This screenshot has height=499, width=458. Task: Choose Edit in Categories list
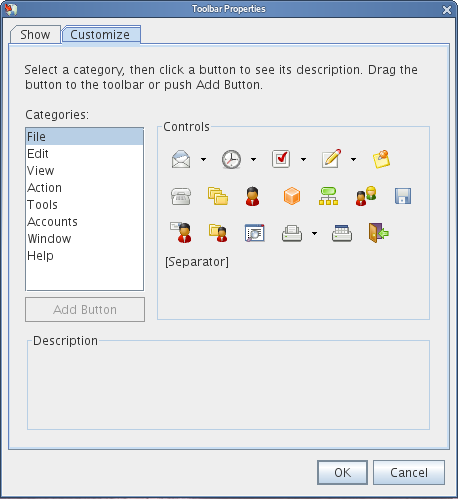pyautogui.click(x=85, y=154)
